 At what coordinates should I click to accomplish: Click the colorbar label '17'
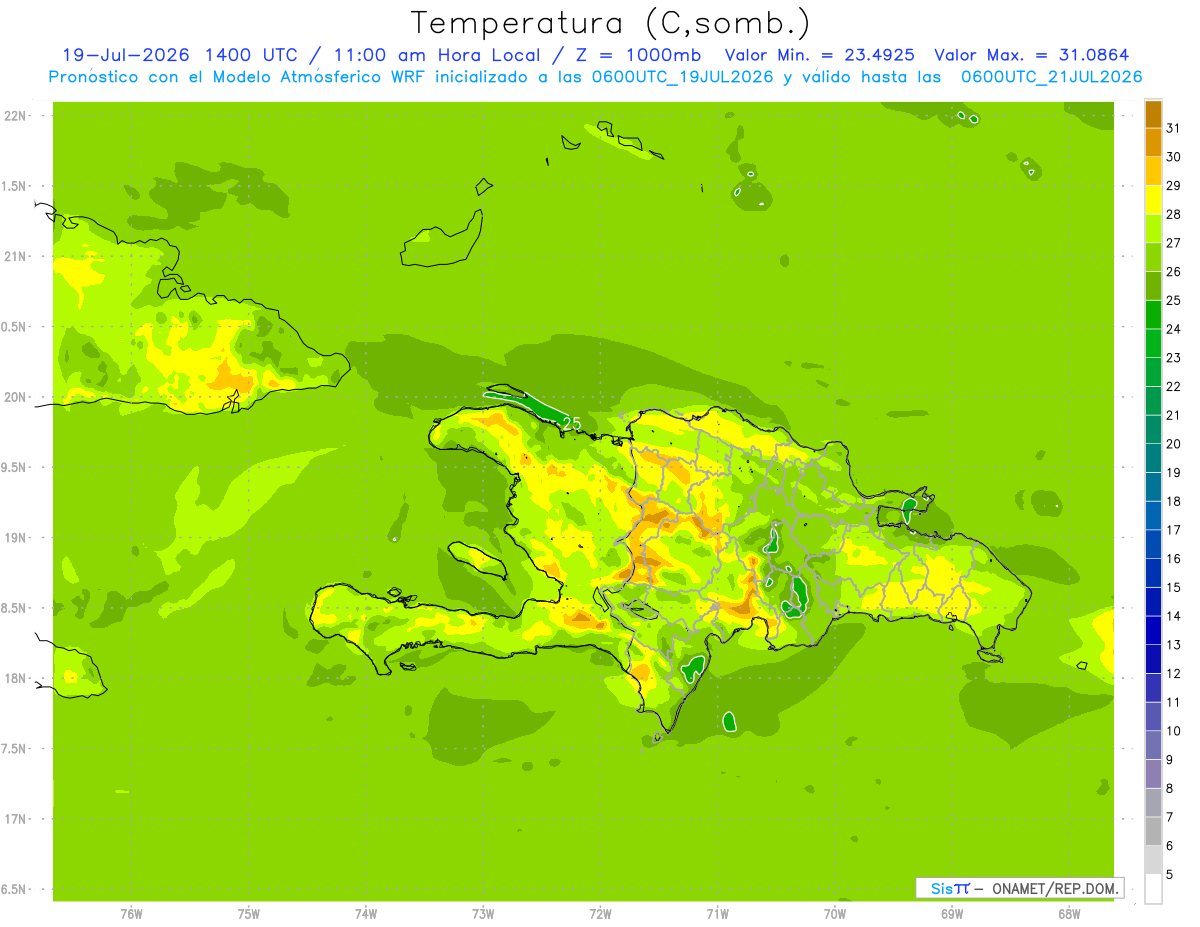click(x=1174, y=530)
